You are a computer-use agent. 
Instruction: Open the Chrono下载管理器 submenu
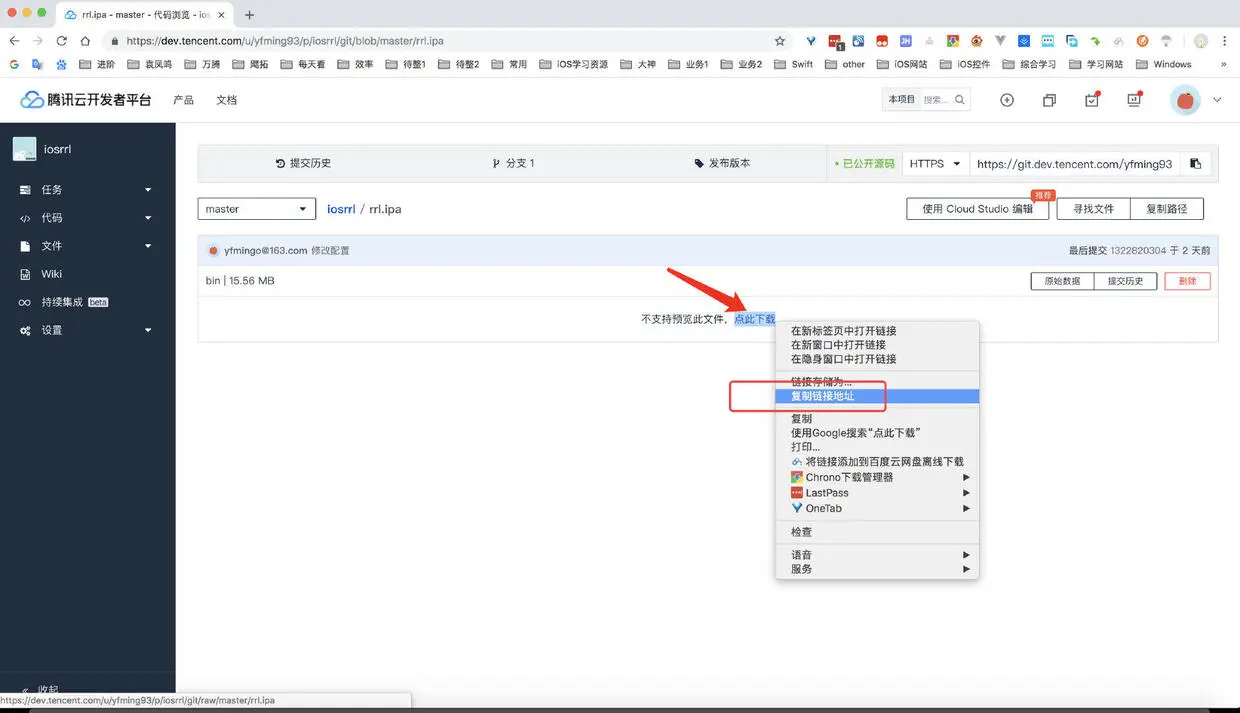tap(877, 477)
